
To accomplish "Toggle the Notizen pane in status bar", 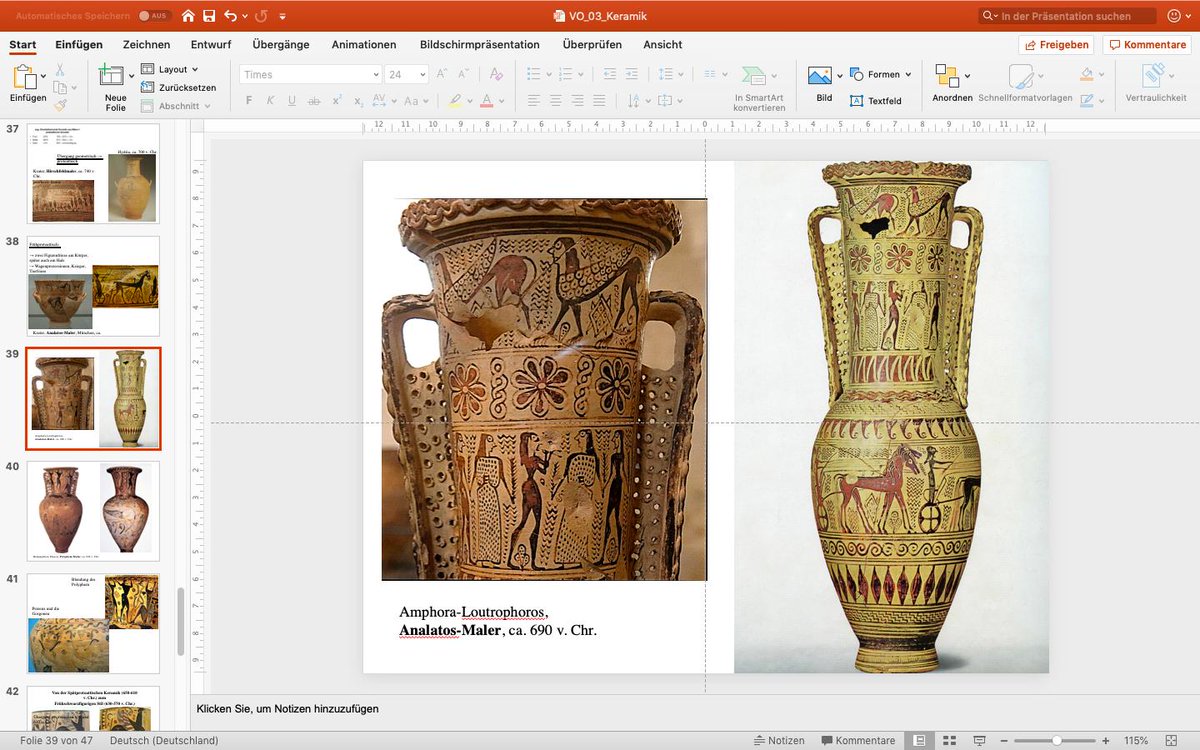I will (x=777, y=740).
